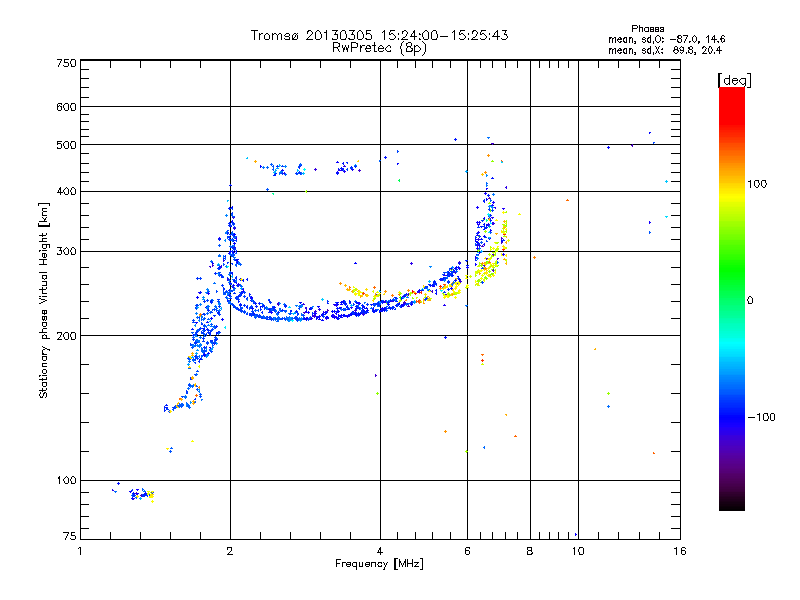
Task: Click the yellow X-mode trace near 7 MHz
Action: pos(492,254)
